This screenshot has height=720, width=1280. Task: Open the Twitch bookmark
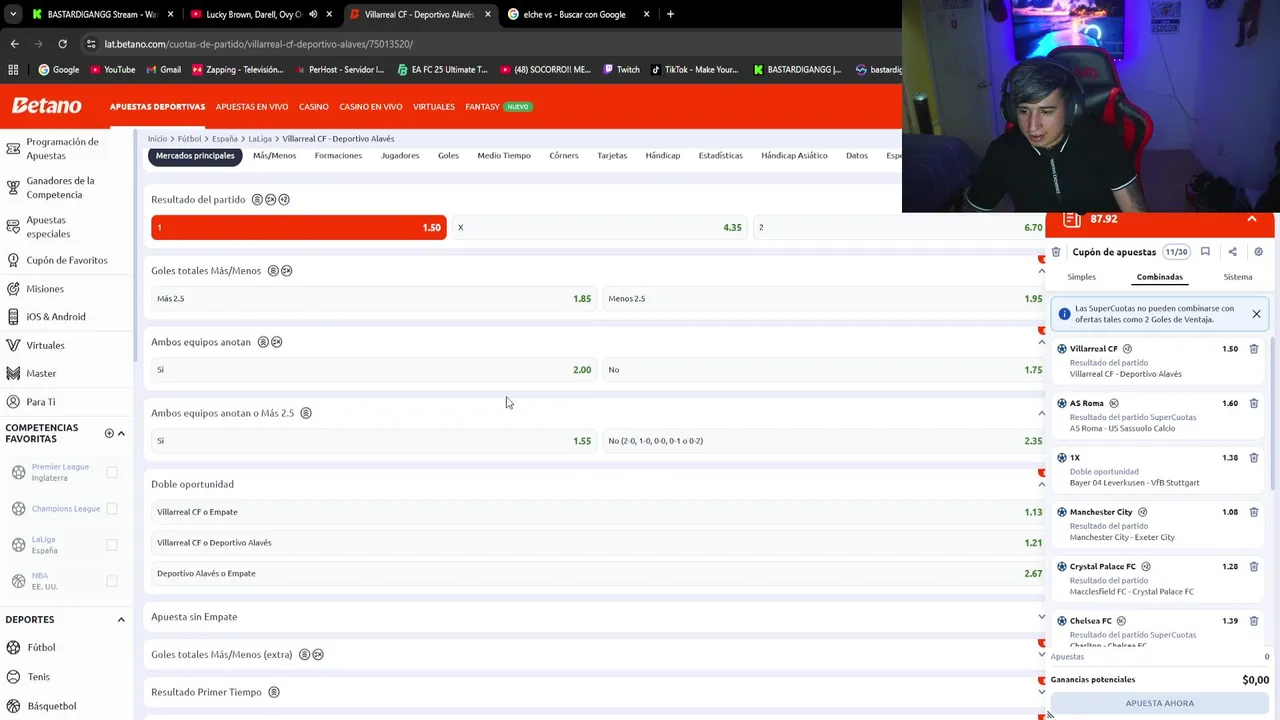tap(621, 70)
